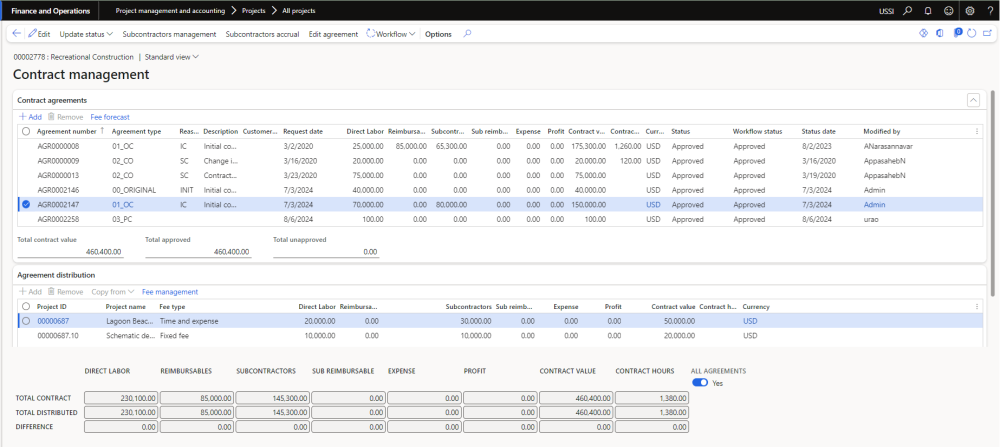Click Fee management button
This screenshot has width=1000, height=447.
(x=170, y=292)
